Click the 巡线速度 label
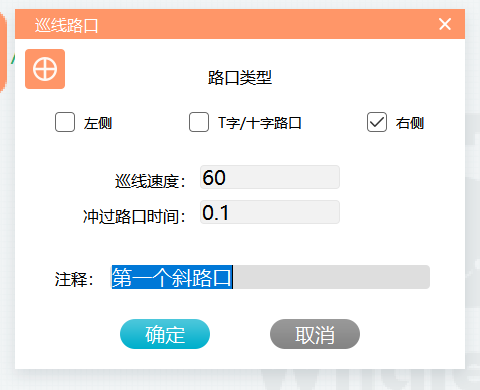The image size is (480, 390). click(150, 182)
